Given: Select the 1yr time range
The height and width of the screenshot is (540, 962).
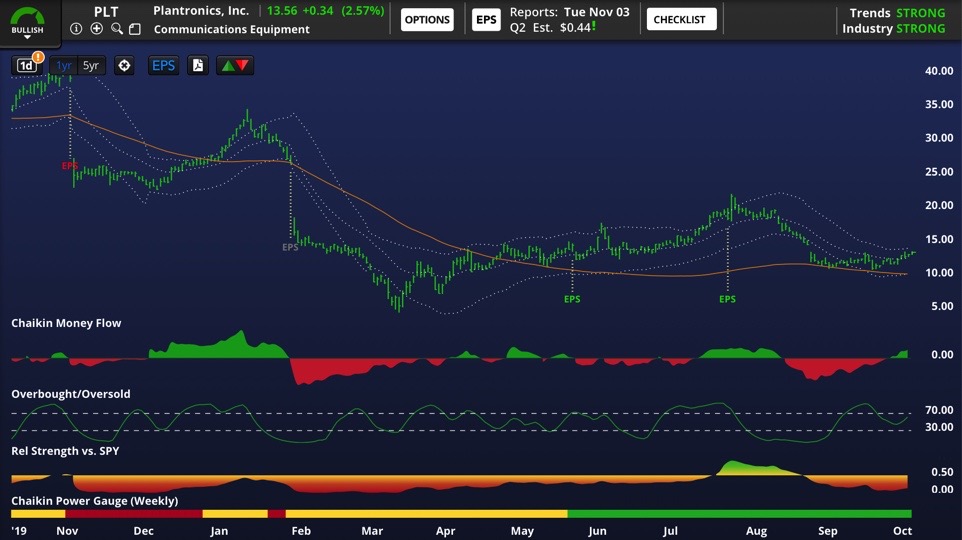Looking at the screenshot, I should pyautogui.click(x=64, y=66).
